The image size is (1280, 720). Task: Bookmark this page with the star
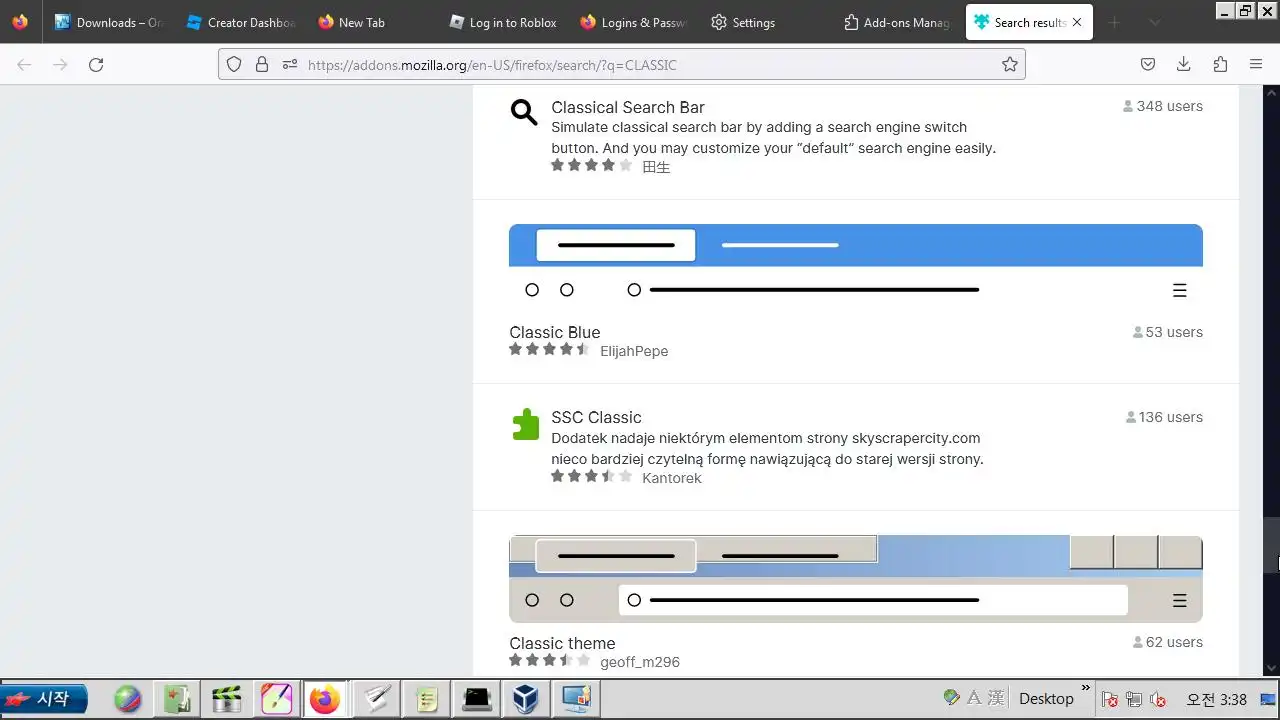(x=1010, y=65)
